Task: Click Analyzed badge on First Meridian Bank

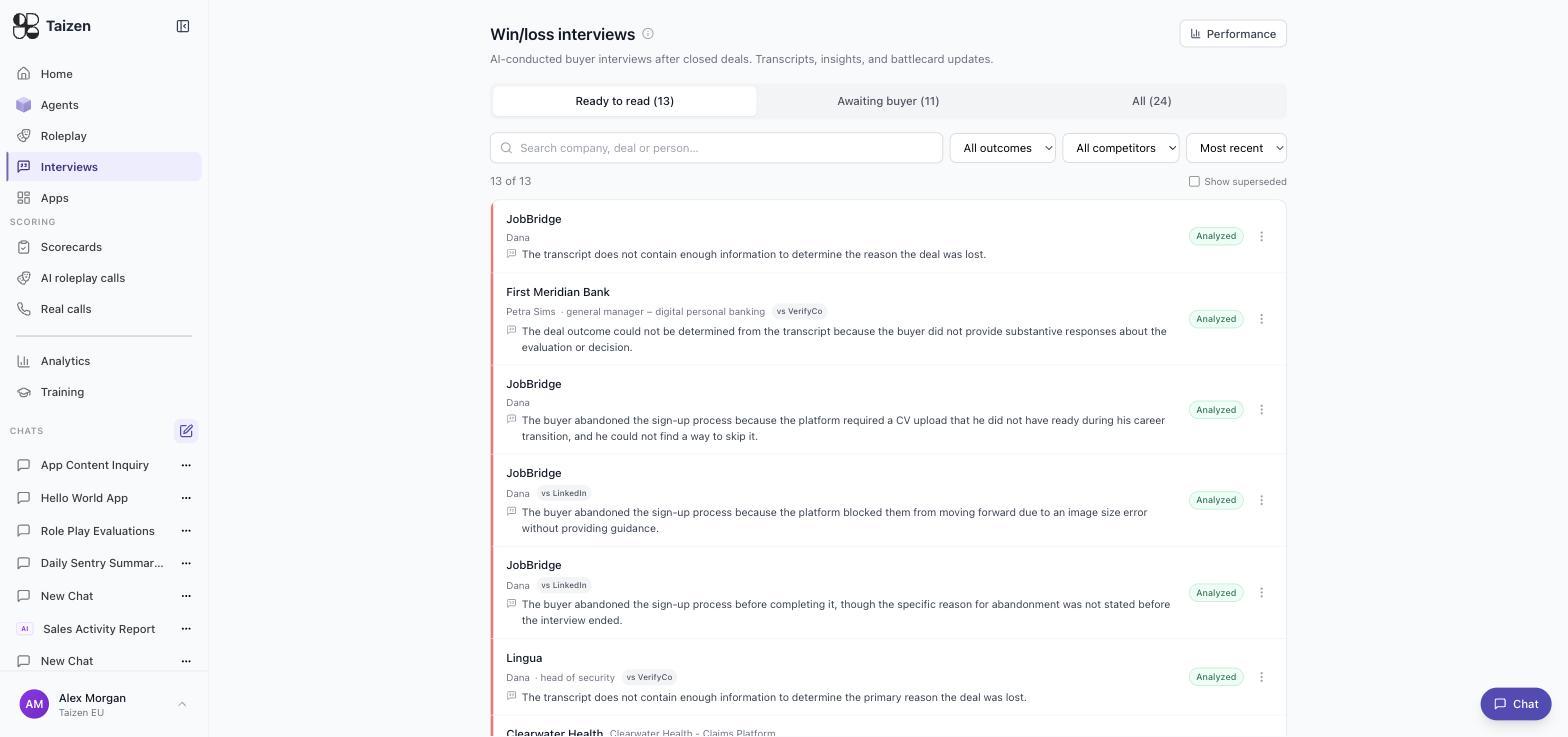Action: click(1216, 319)
